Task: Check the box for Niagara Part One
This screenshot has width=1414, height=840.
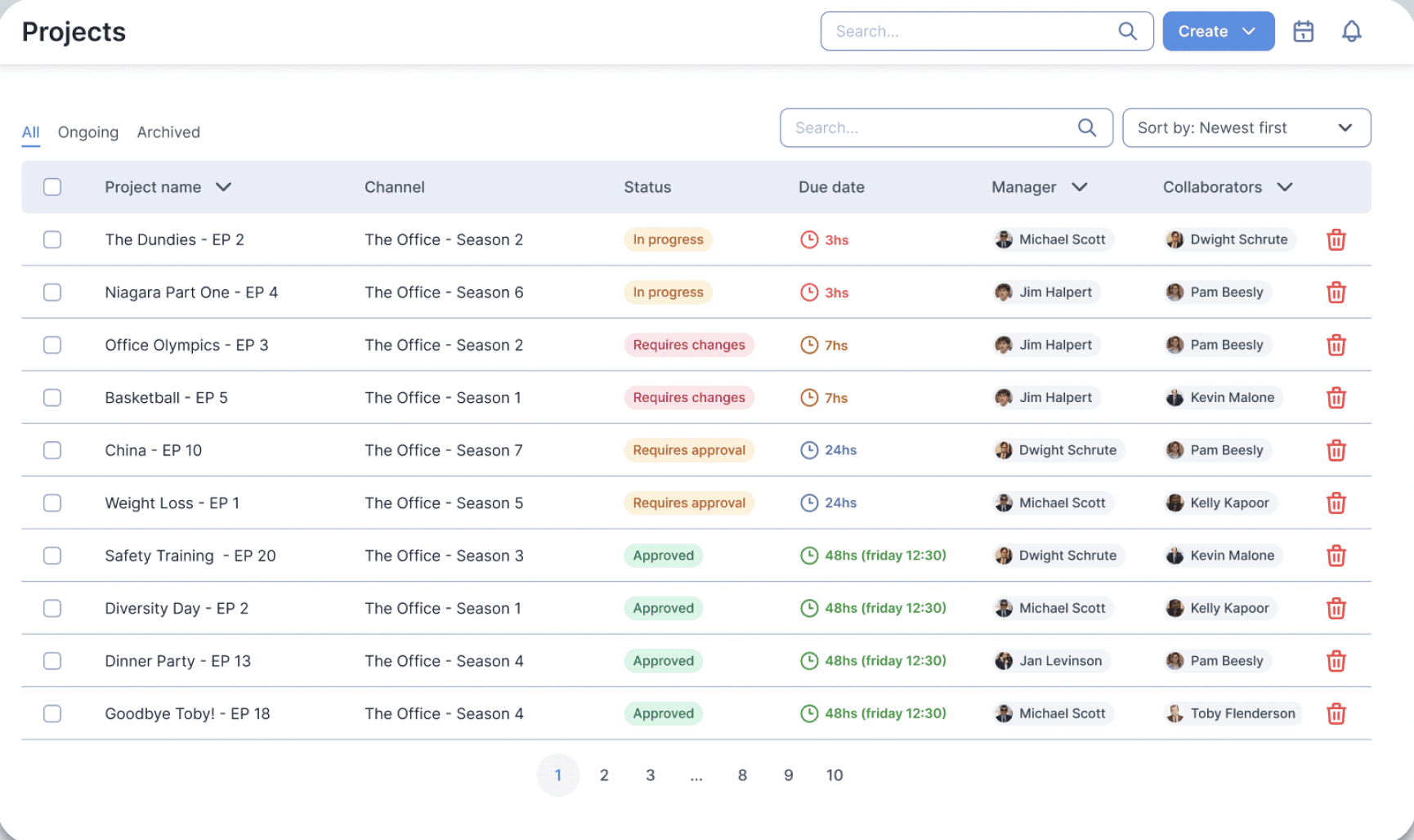Action: pos(52,293)
